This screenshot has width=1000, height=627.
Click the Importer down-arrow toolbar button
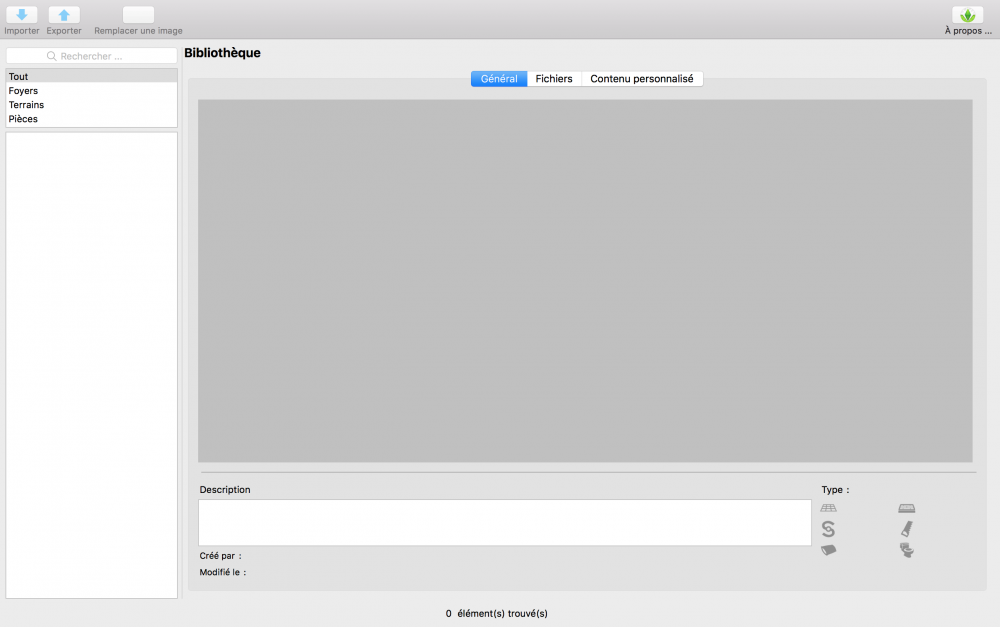coord(22,15)
